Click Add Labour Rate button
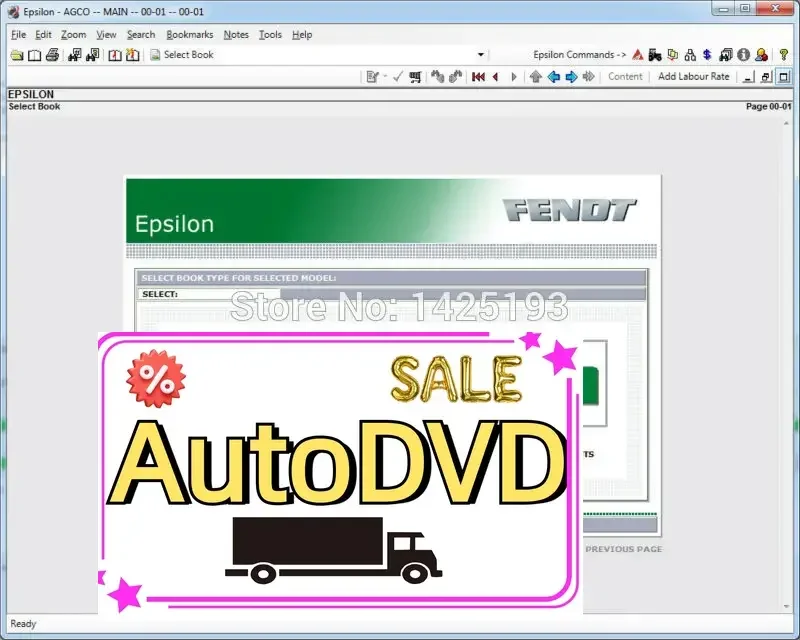800x640 pixels. tap(693, 77)
